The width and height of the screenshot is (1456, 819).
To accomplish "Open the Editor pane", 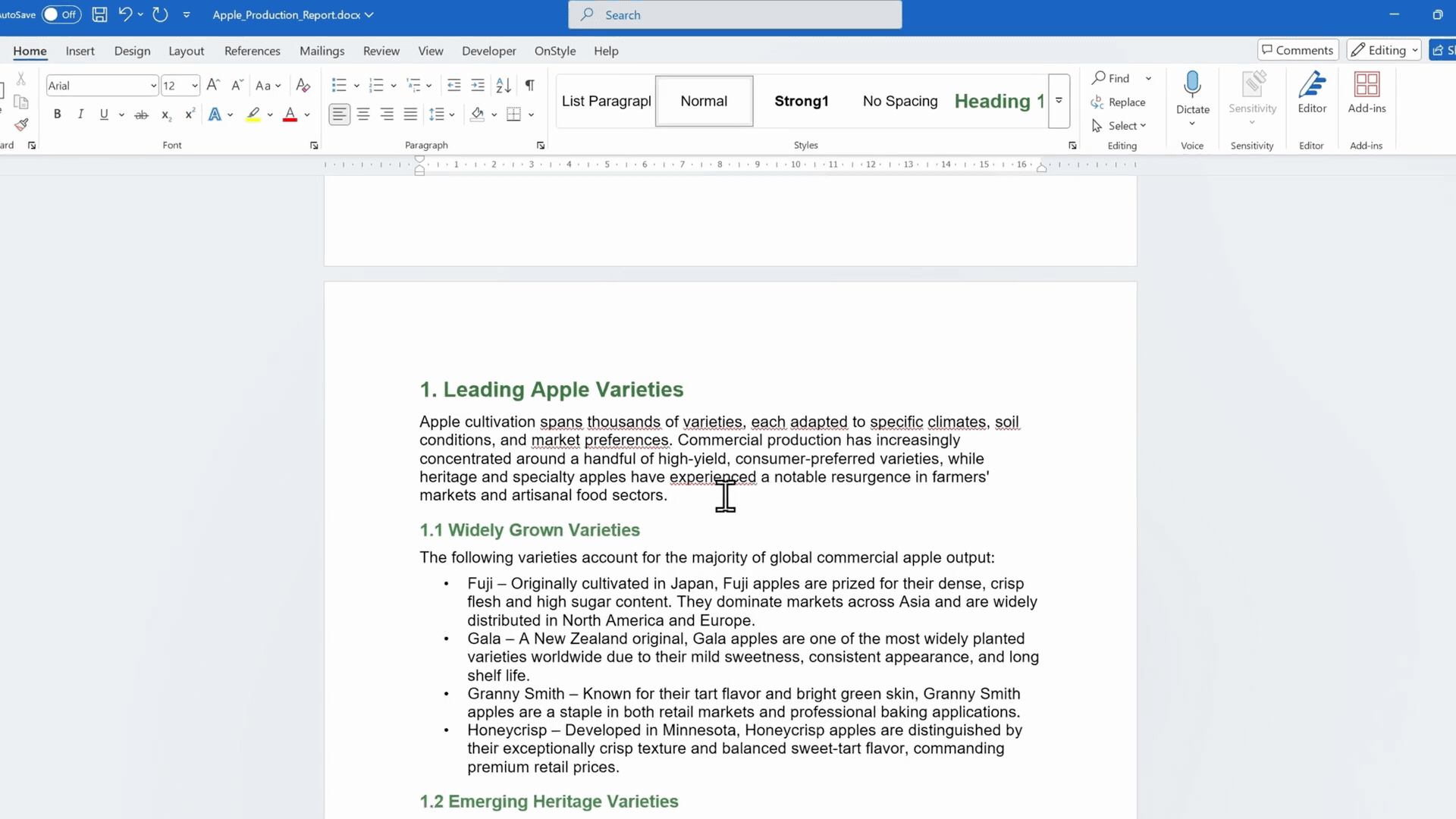I will tap(1312, 93).
